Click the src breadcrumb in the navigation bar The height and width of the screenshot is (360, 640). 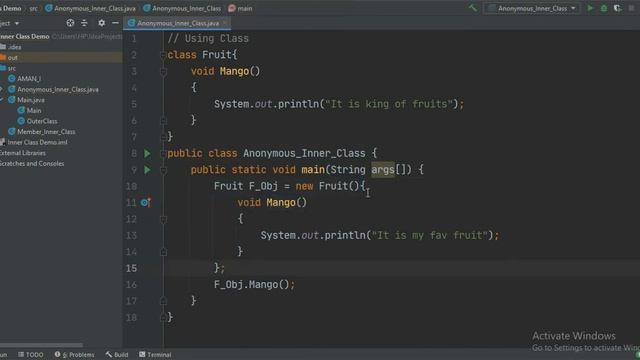pos(33,8)
